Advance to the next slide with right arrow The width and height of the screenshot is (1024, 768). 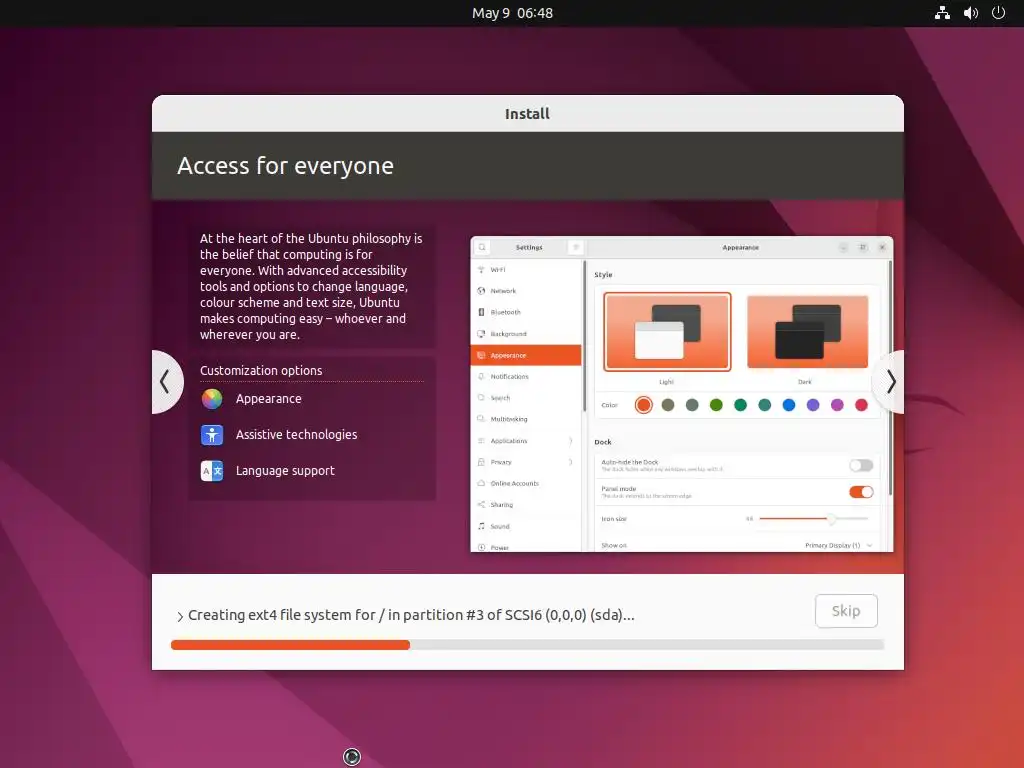tap(890, 382)
